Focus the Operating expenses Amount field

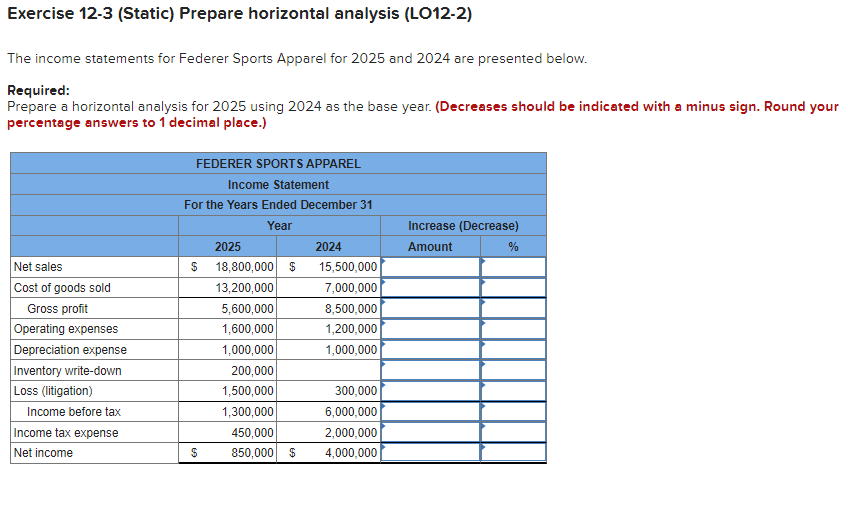[430, 329]
